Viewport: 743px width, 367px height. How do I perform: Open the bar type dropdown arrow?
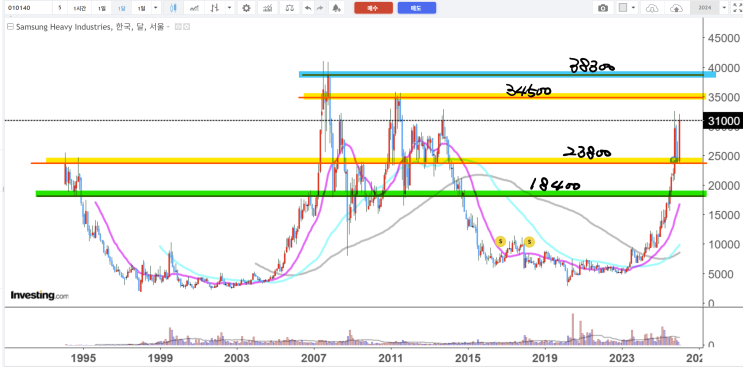click(230, 8)
